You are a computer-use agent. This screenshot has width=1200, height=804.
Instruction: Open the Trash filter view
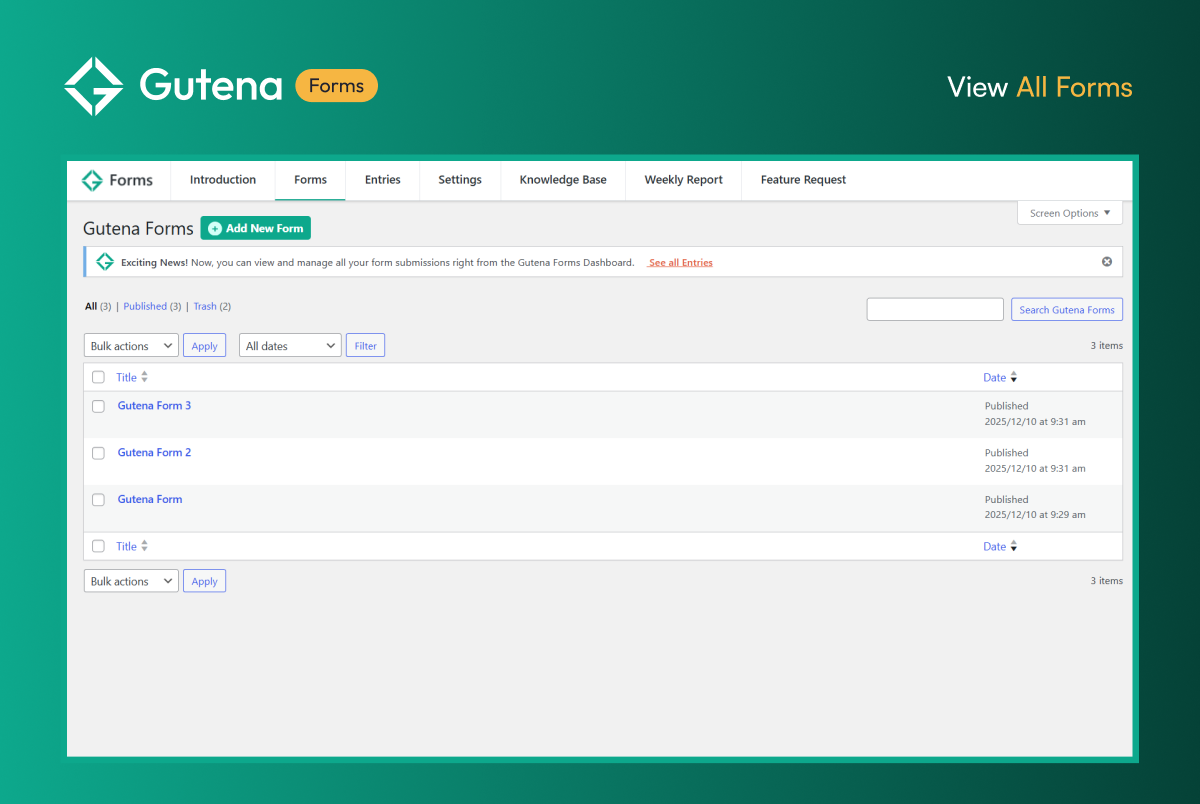(205, 306)
